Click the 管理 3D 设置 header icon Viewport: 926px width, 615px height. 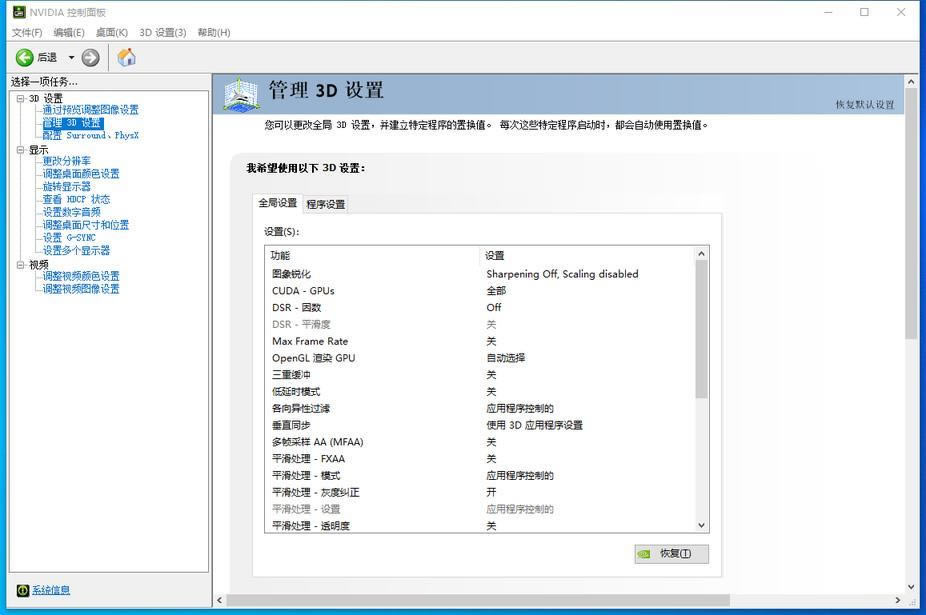(x=241, y=95)
